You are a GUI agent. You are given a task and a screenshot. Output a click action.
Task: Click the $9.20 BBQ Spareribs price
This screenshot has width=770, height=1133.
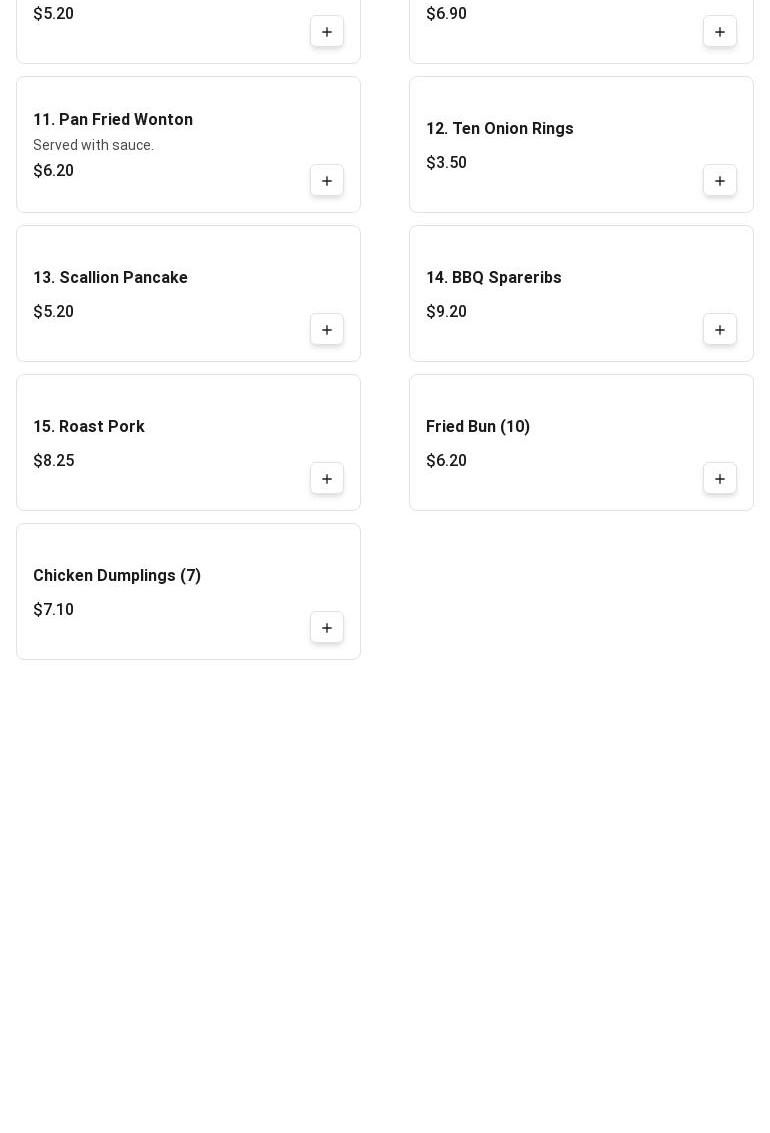coord(446,312)
